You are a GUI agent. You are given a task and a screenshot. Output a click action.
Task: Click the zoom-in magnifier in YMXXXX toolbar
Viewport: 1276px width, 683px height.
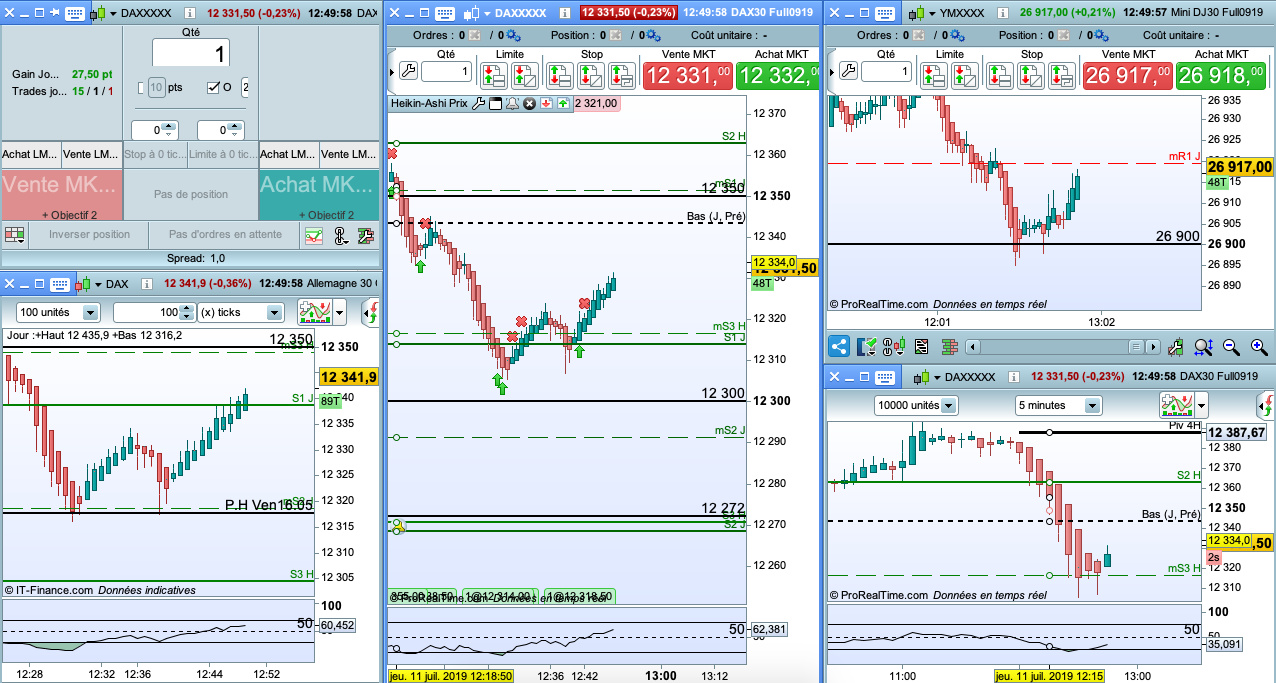coord(1259,347)
